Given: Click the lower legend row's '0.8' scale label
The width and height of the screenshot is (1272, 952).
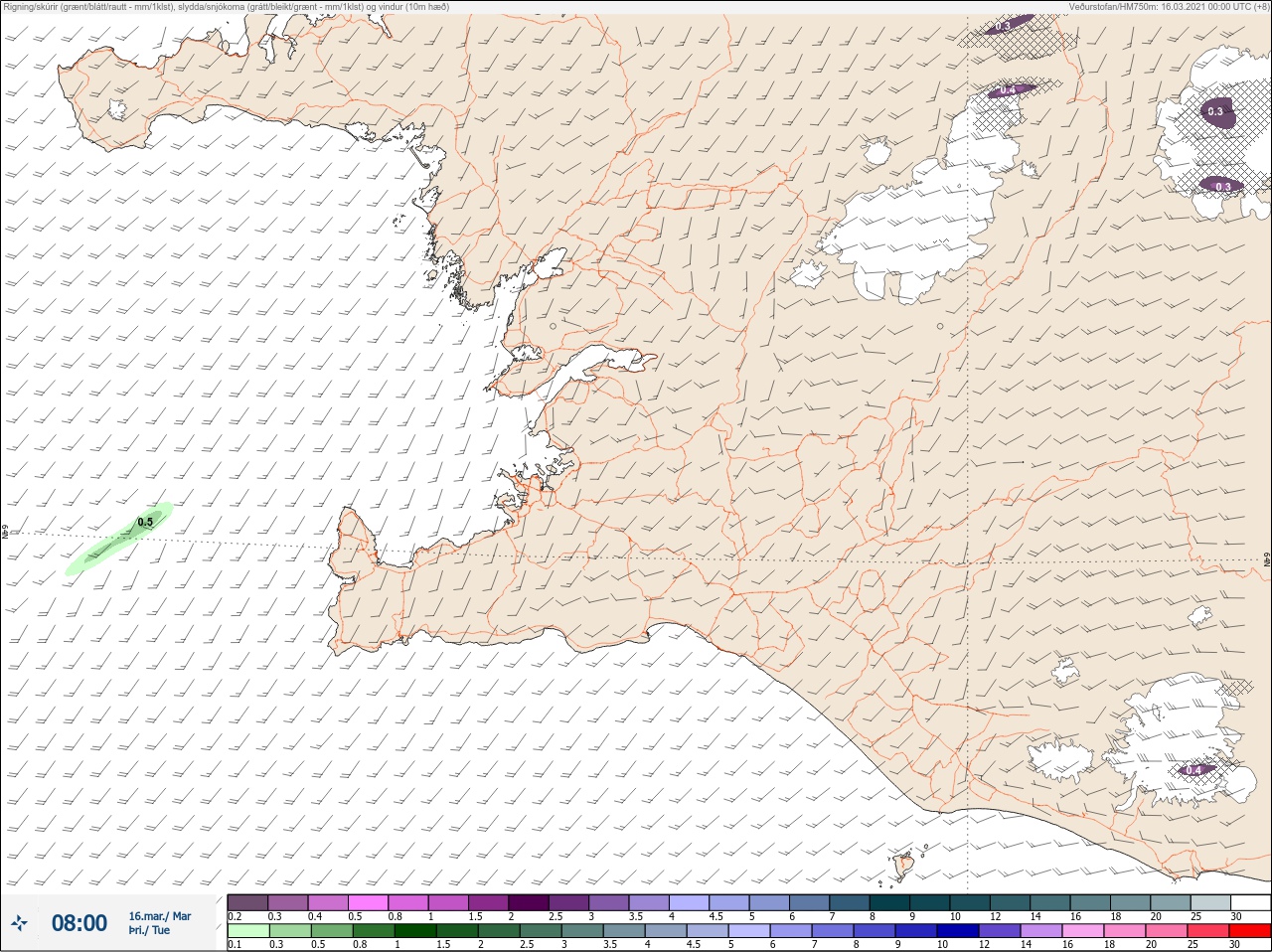Looking at the screenshot, I should pos(359,945).
